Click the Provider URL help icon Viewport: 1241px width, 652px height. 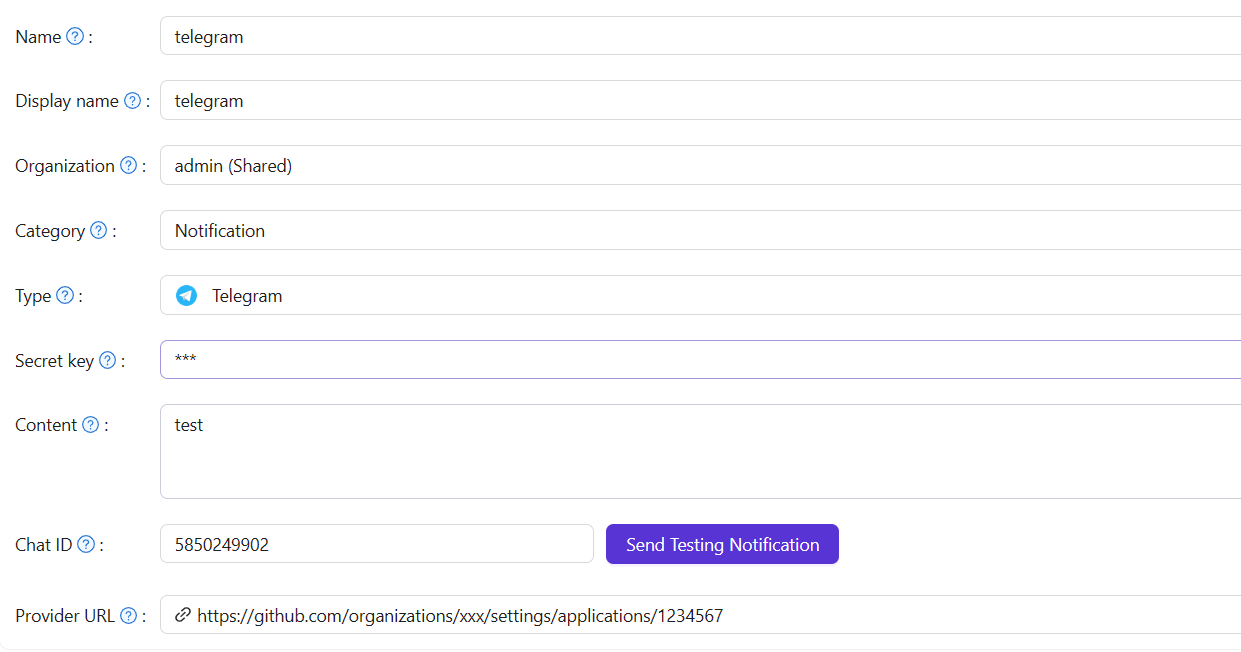click(131, 615)
